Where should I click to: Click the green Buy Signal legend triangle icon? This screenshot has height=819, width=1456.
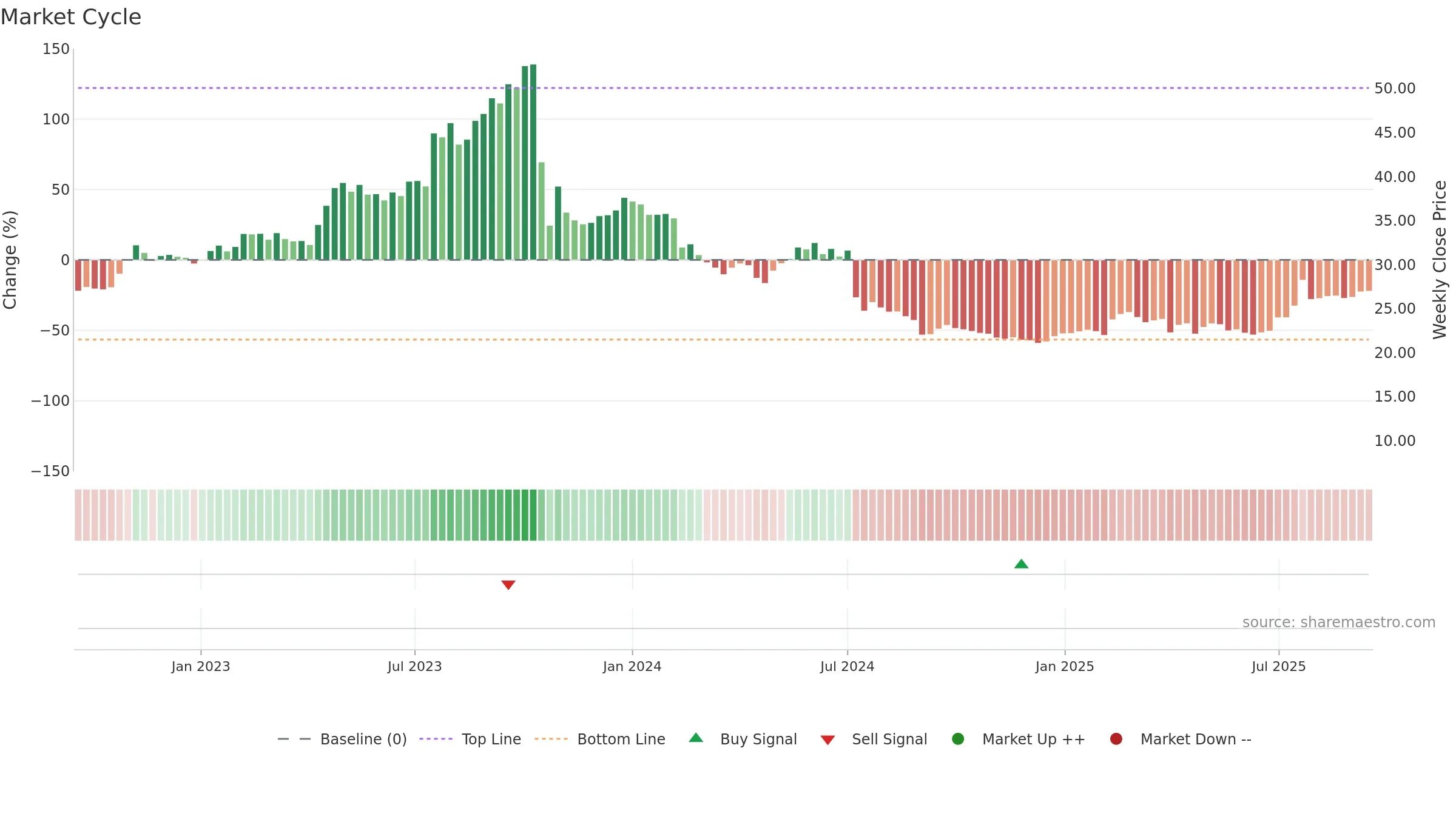[696, 738]
